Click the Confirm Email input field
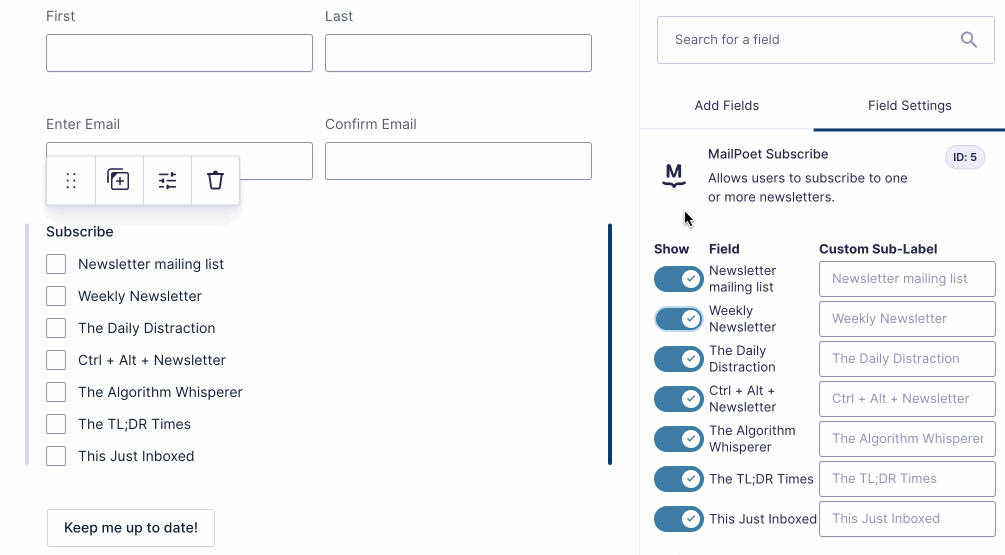The width and height of the screenshot is (1005, 555). tap(458, 161)
